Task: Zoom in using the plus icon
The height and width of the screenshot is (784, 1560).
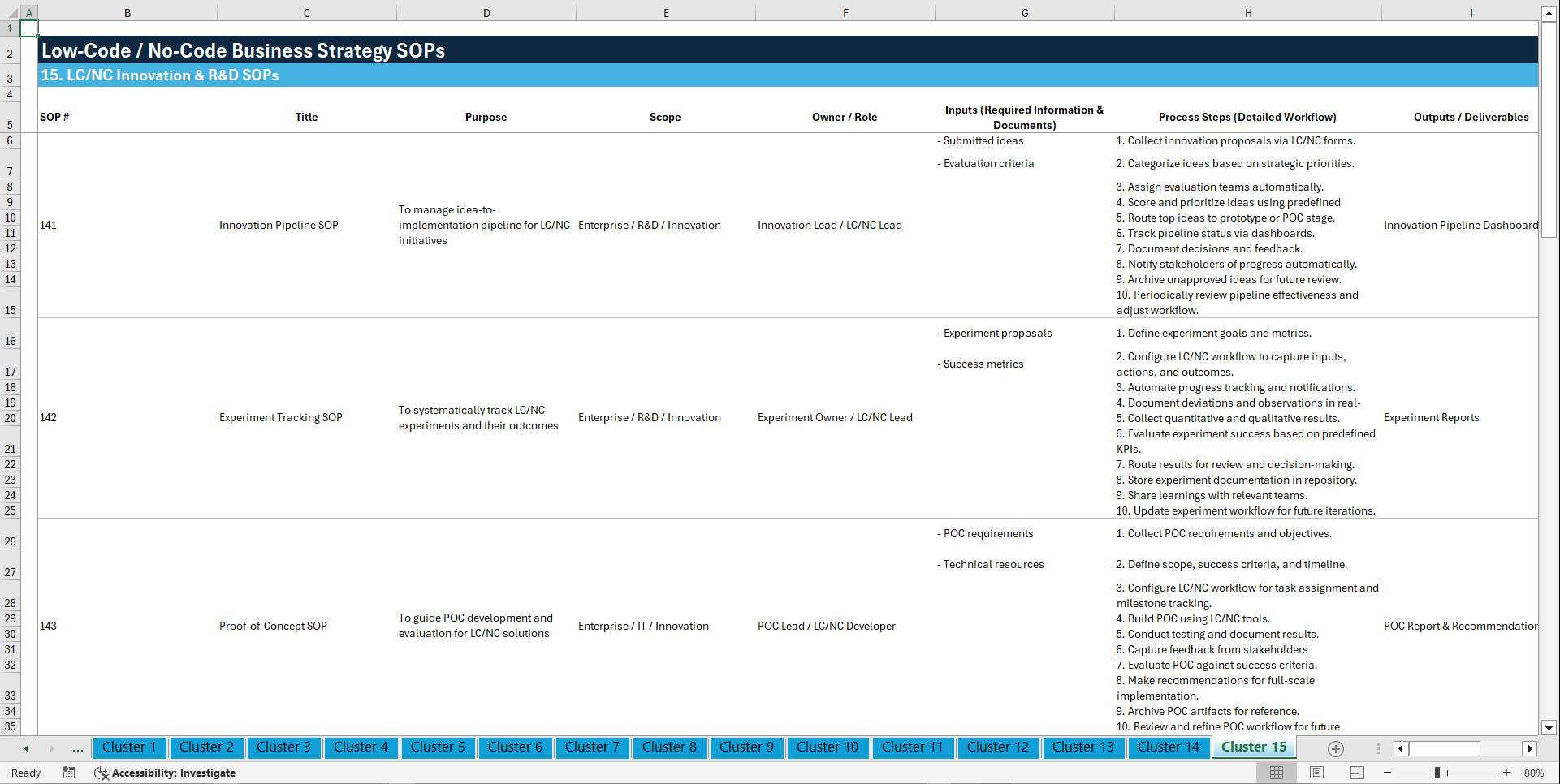Action: pyautogui.click(x=1507, y=773)
